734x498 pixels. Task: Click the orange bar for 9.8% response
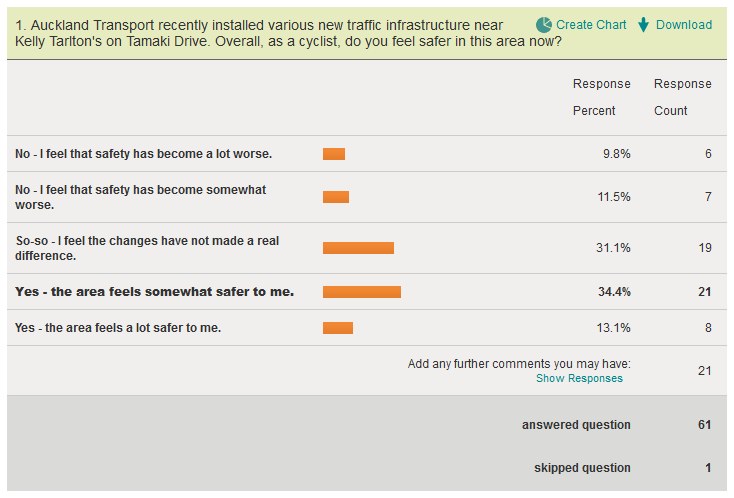point(334,154)
